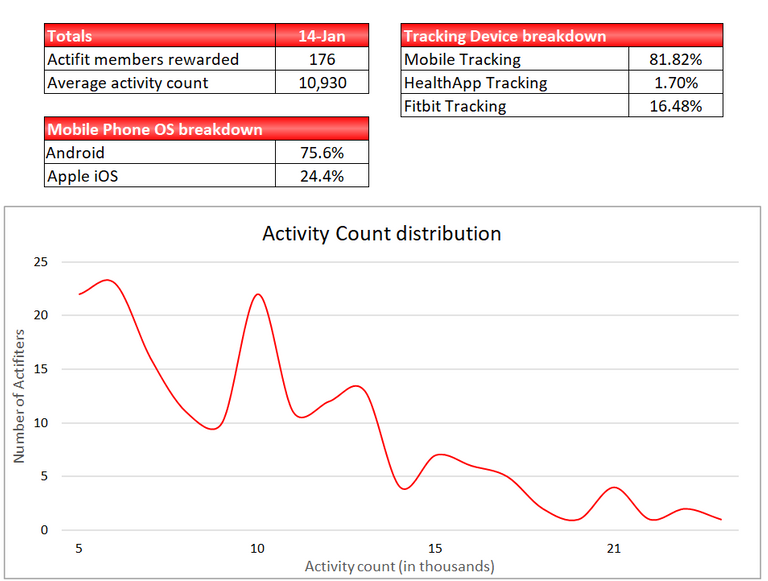Select the 'Android' label cell
This screenshot has height=581, width=768.
tap(160, 152)
